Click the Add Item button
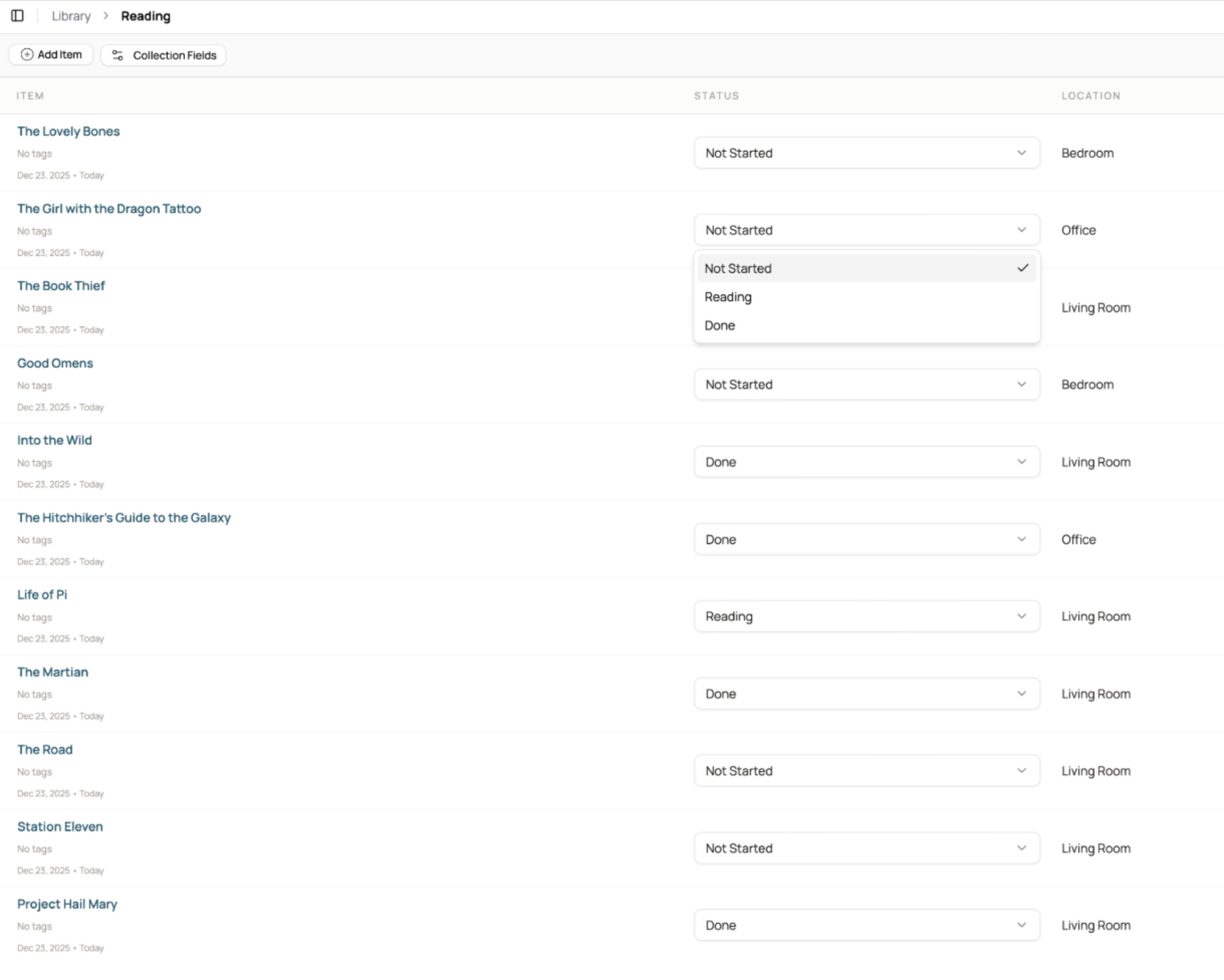This screenshot has height=980, width=1224. pos(51,55)
